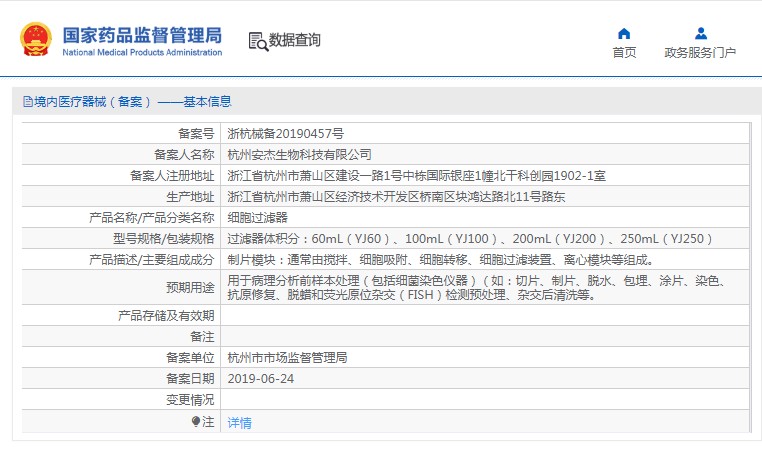Select 浙杭械备20190457号 value
This screenshot has width=762, height=449.
[x=285, y=134]
